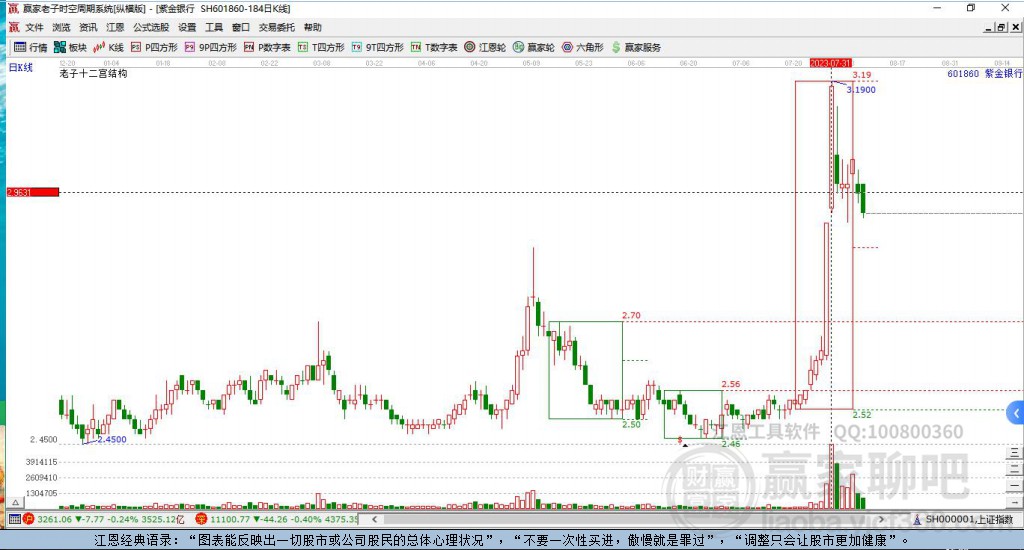Switch to the K线 candlestick chart
1024x550 pixels.
pos(108,47)
